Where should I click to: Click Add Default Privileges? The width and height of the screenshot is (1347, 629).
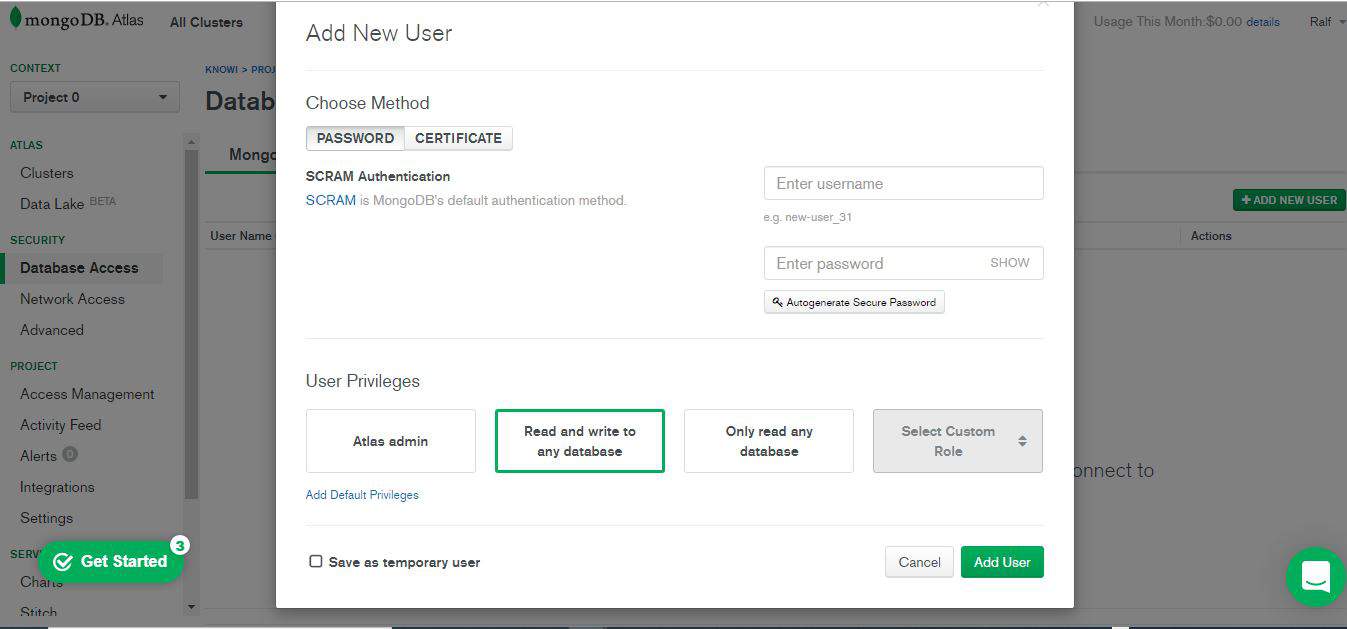[362, 494]
